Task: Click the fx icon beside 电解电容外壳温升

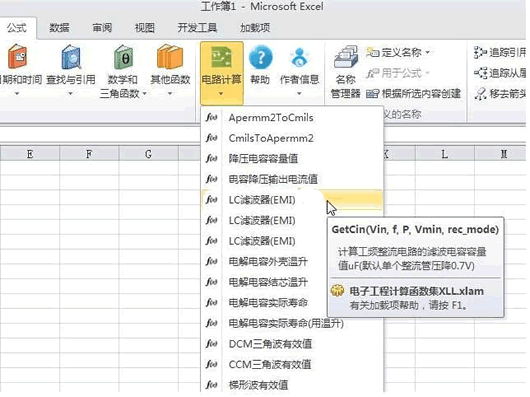Action: (x=212, y=262)
